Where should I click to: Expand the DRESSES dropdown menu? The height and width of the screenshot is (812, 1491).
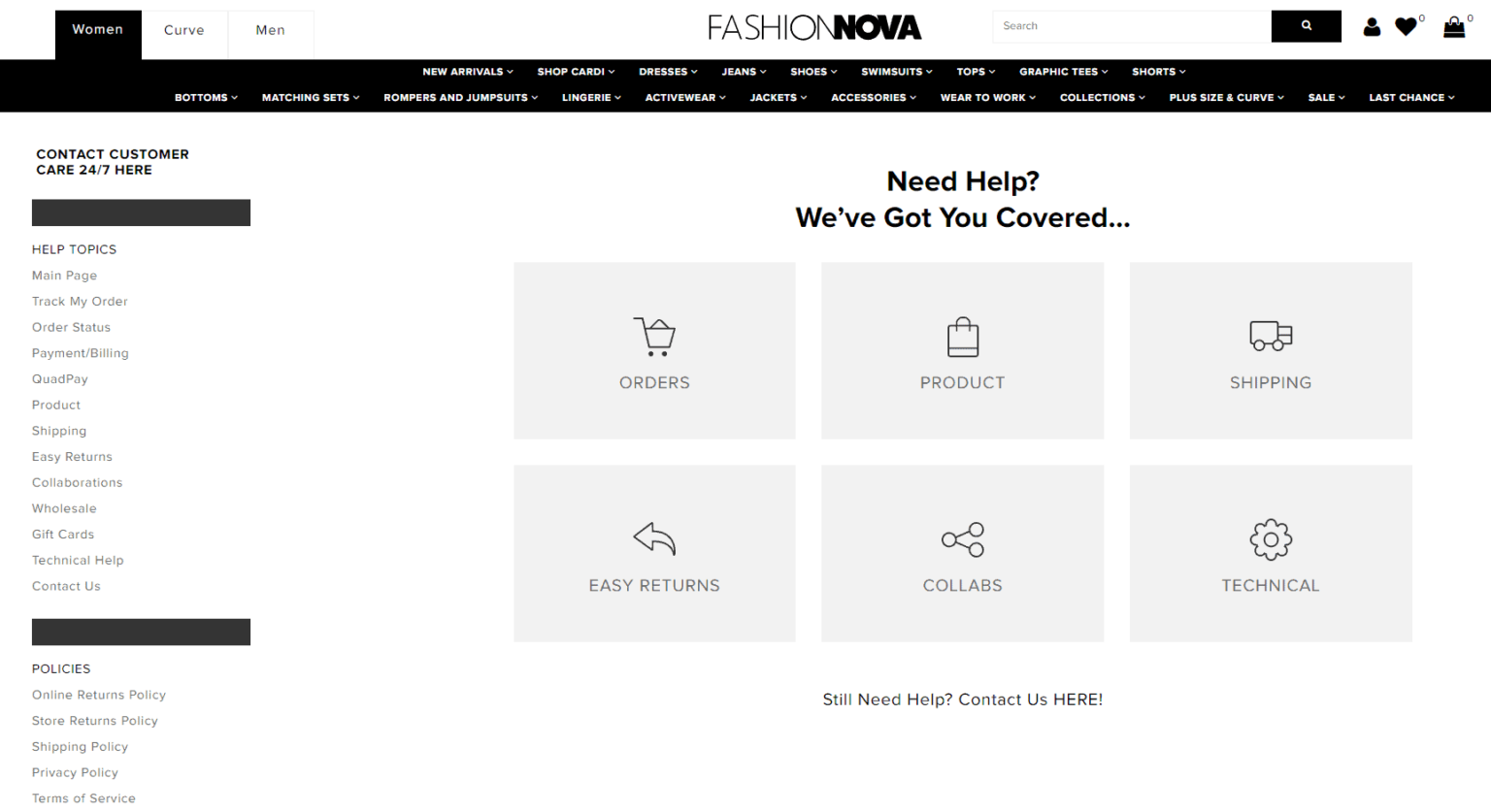(667, 71)
